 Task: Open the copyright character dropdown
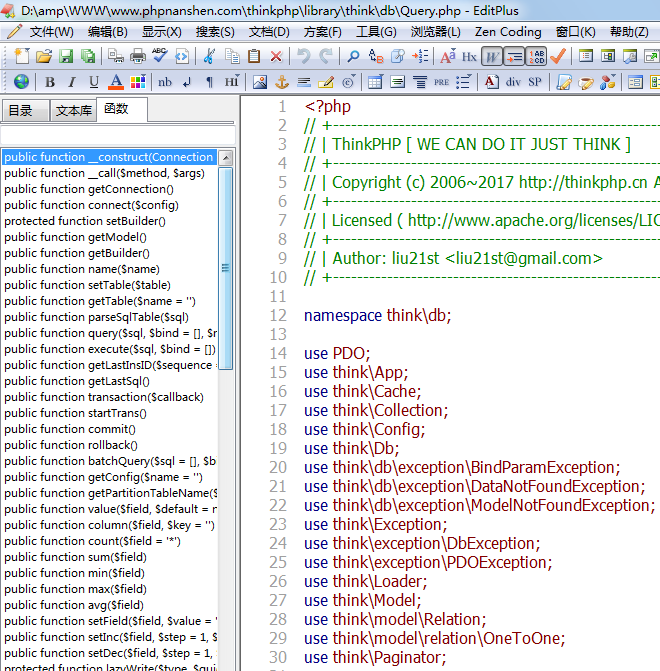tap(349, 81)
